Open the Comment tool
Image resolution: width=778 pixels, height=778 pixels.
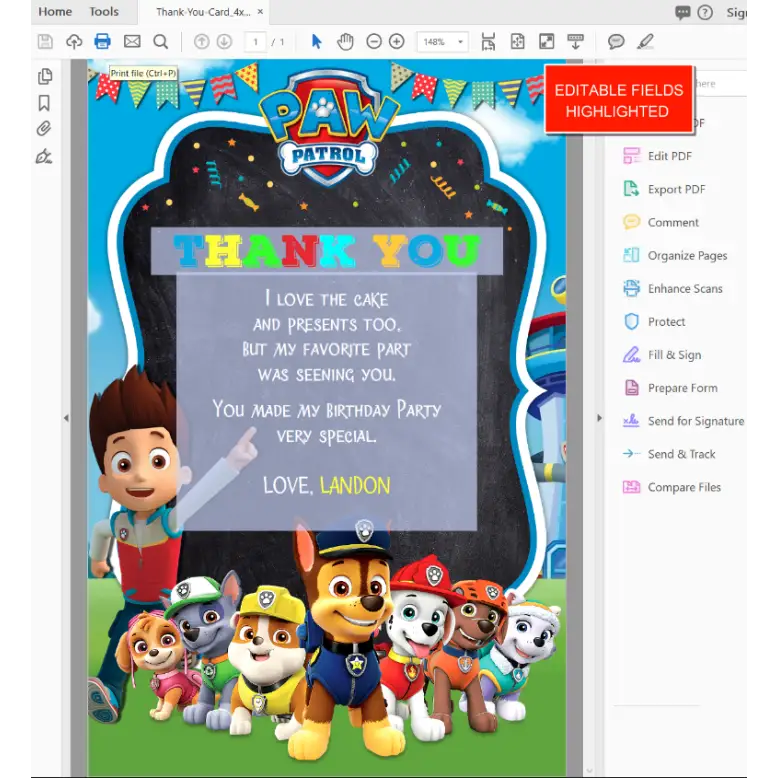[x=660, y=222]
